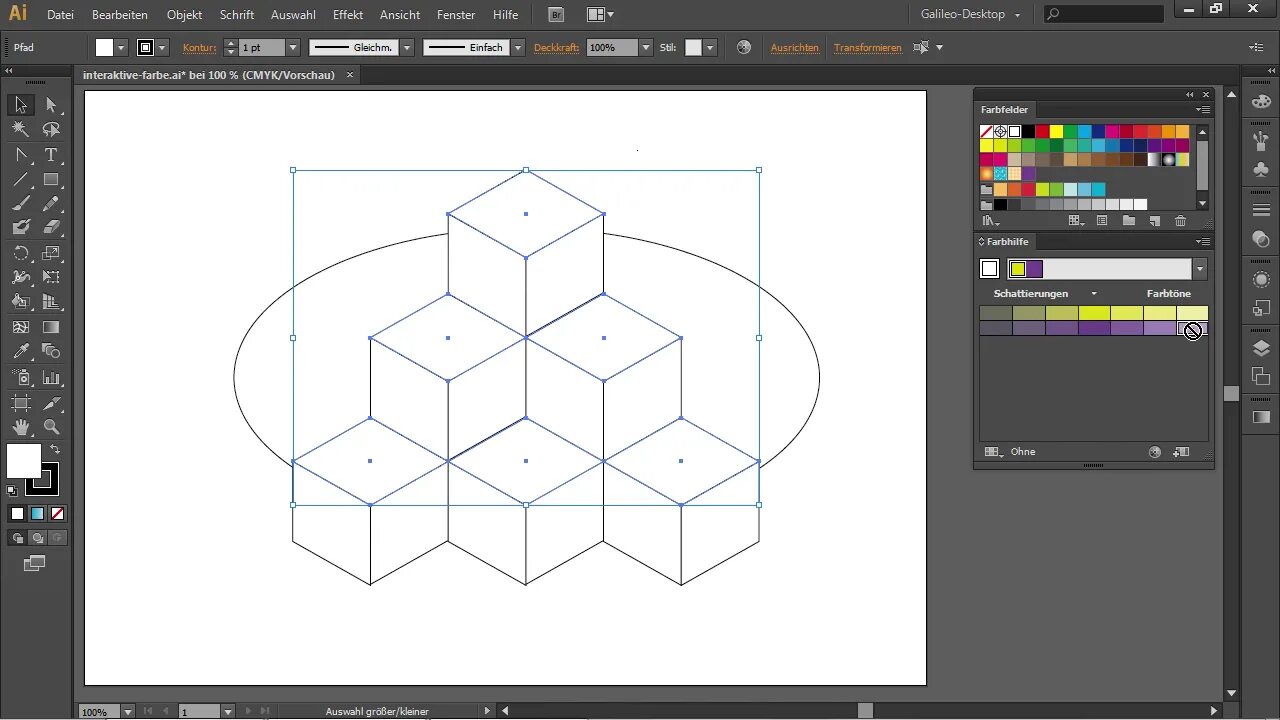Screen dimensions: 1280x720
Task: Change the screen mode
Action: (35, 564)
